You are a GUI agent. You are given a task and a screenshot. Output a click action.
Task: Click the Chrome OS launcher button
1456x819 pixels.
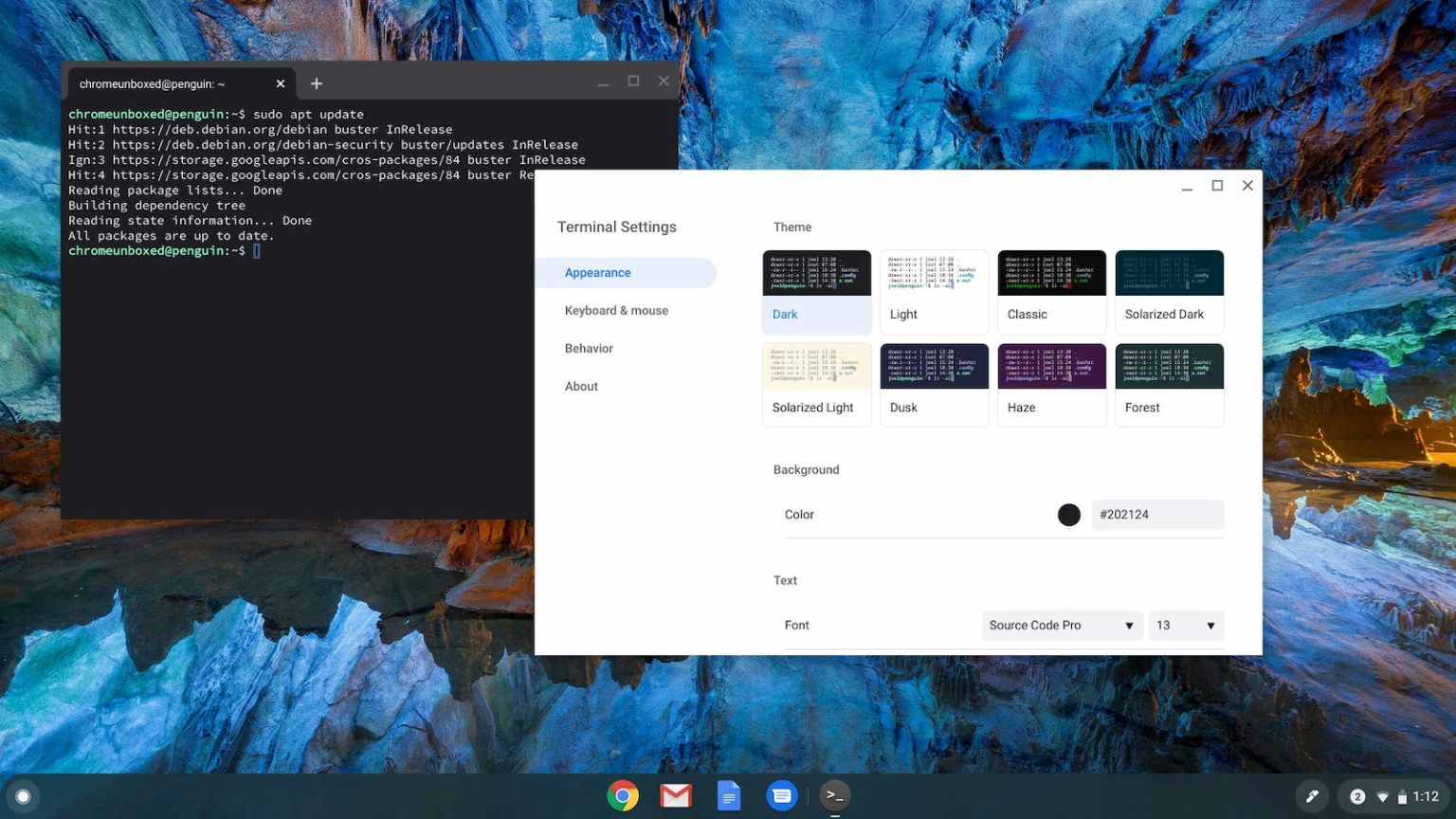21,796
